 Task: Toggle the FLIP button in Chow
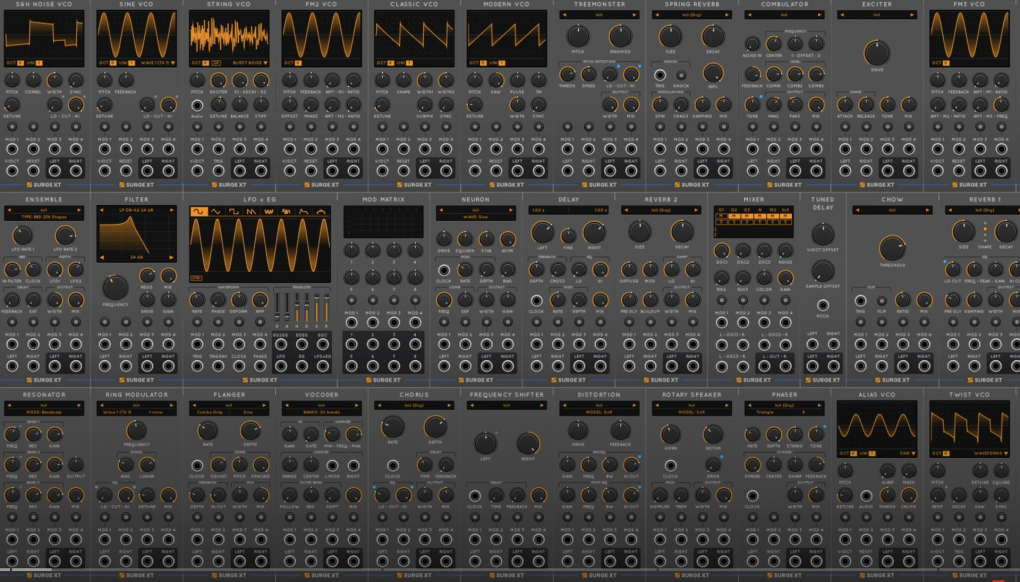pos(881,301)
